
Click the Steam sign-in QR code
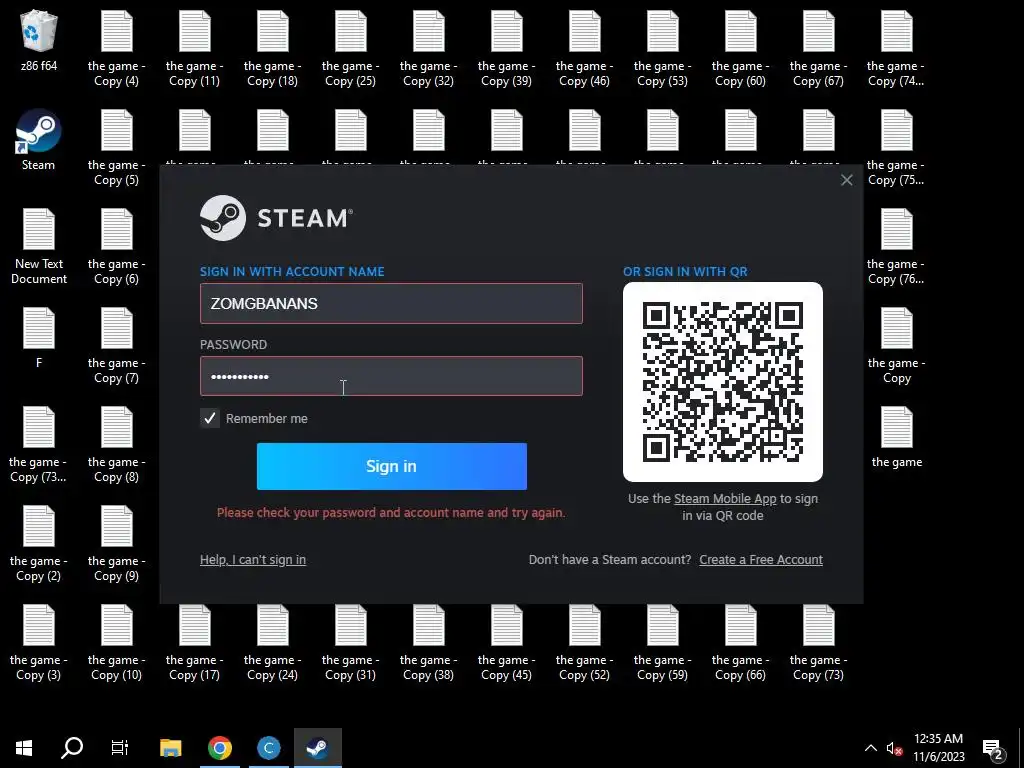[723, 382]
